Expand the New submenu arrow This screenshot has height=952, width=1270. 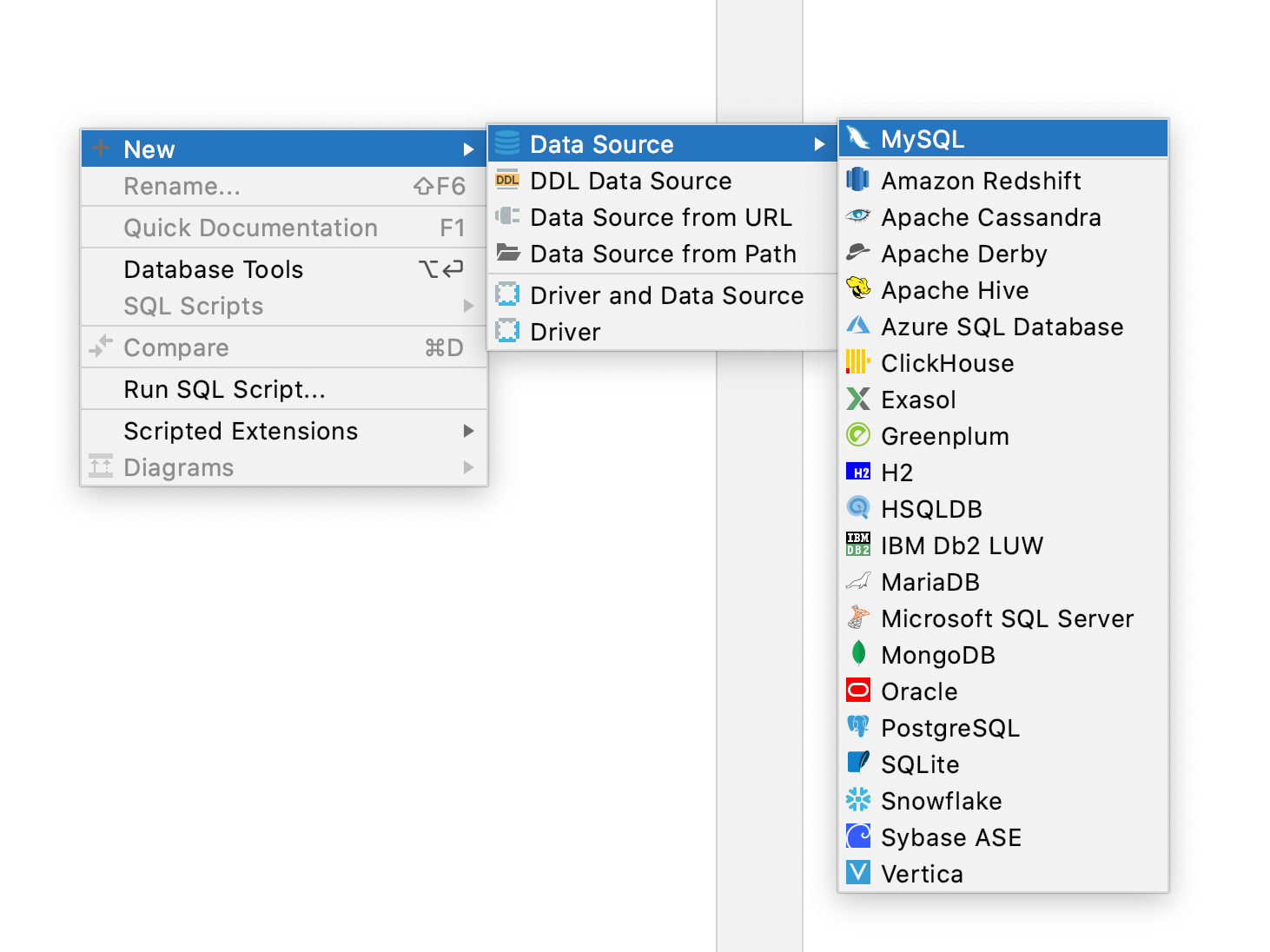[x=468, y=149]
